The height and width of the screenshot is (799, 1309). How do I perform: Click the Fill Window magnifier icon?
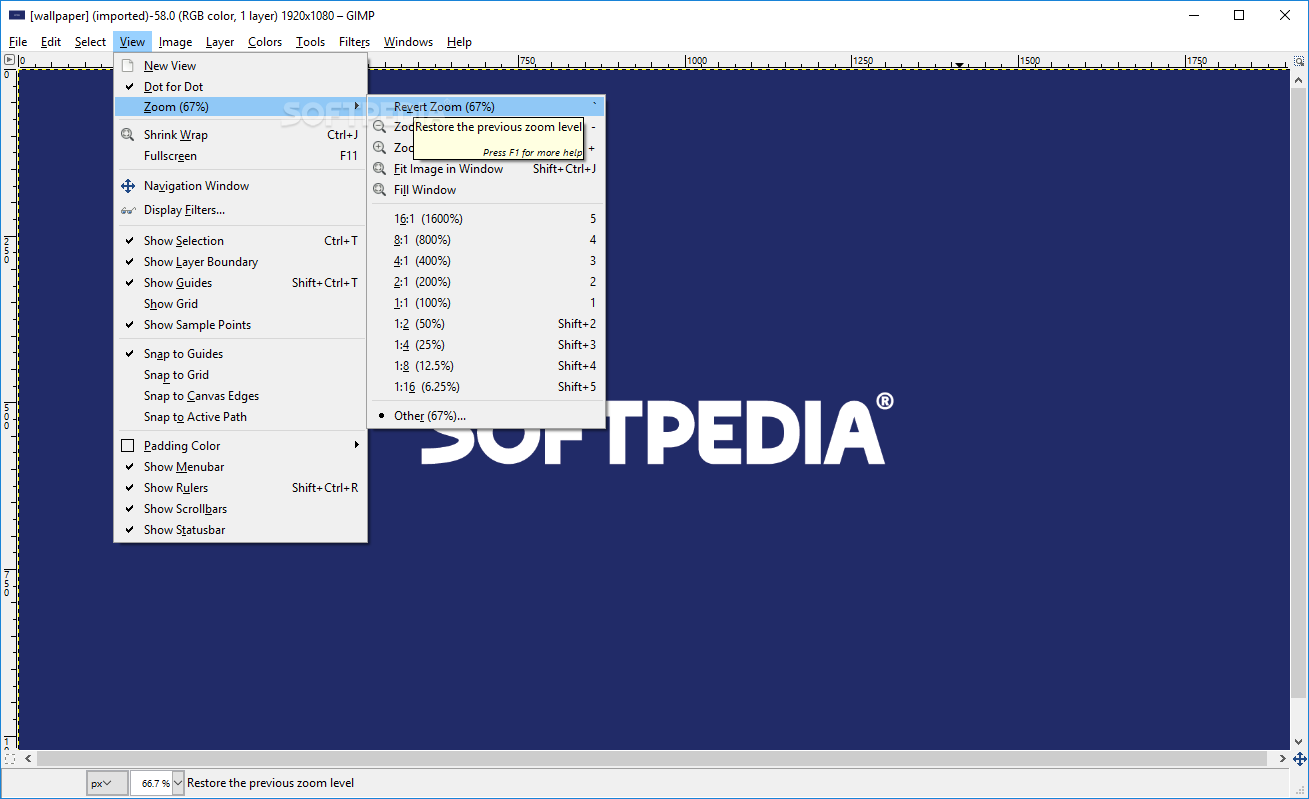click(x=379, y=190)
